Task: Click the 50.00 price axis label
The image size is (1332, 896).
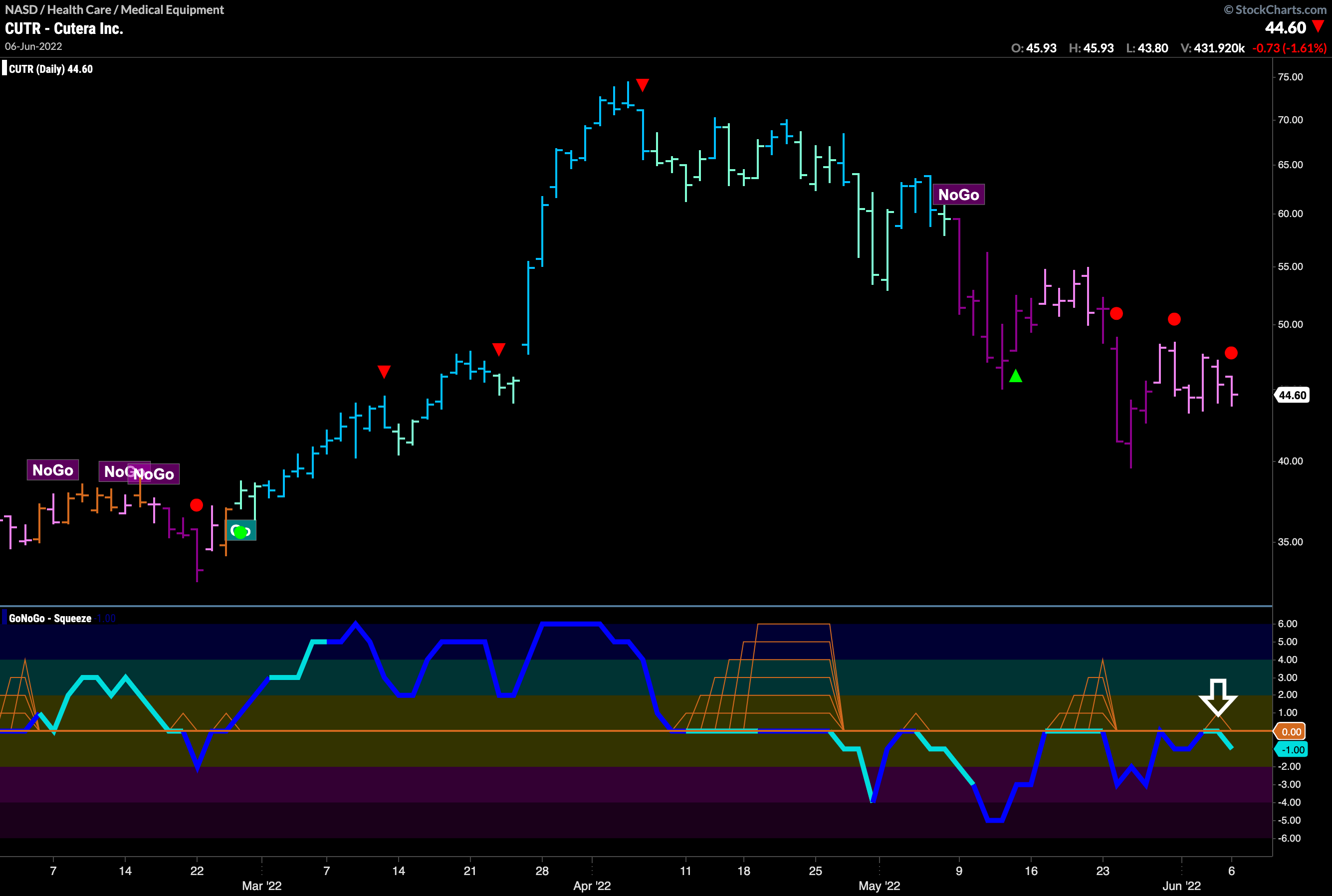Action: click(1290, 324)
